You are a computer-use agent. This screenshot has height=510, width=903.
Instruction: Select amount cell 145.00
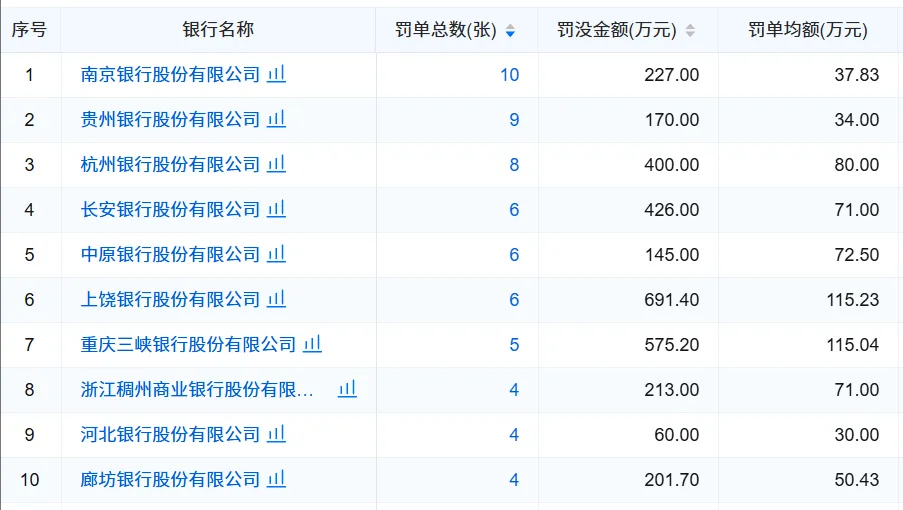coord(671,254)
